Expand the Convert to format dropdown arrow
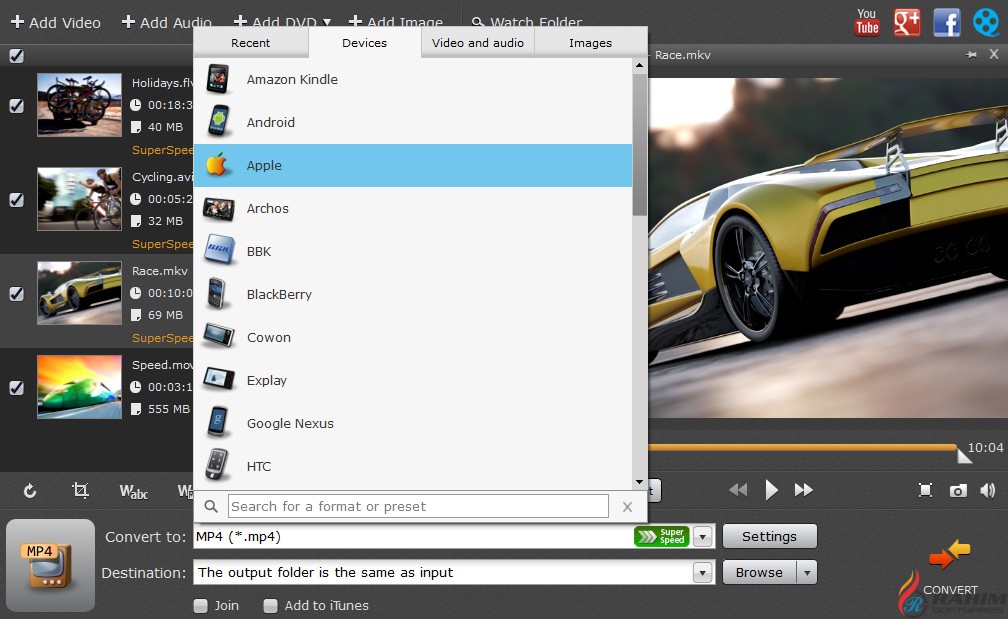Viewport: 1008px width, 619px height. 703,537
